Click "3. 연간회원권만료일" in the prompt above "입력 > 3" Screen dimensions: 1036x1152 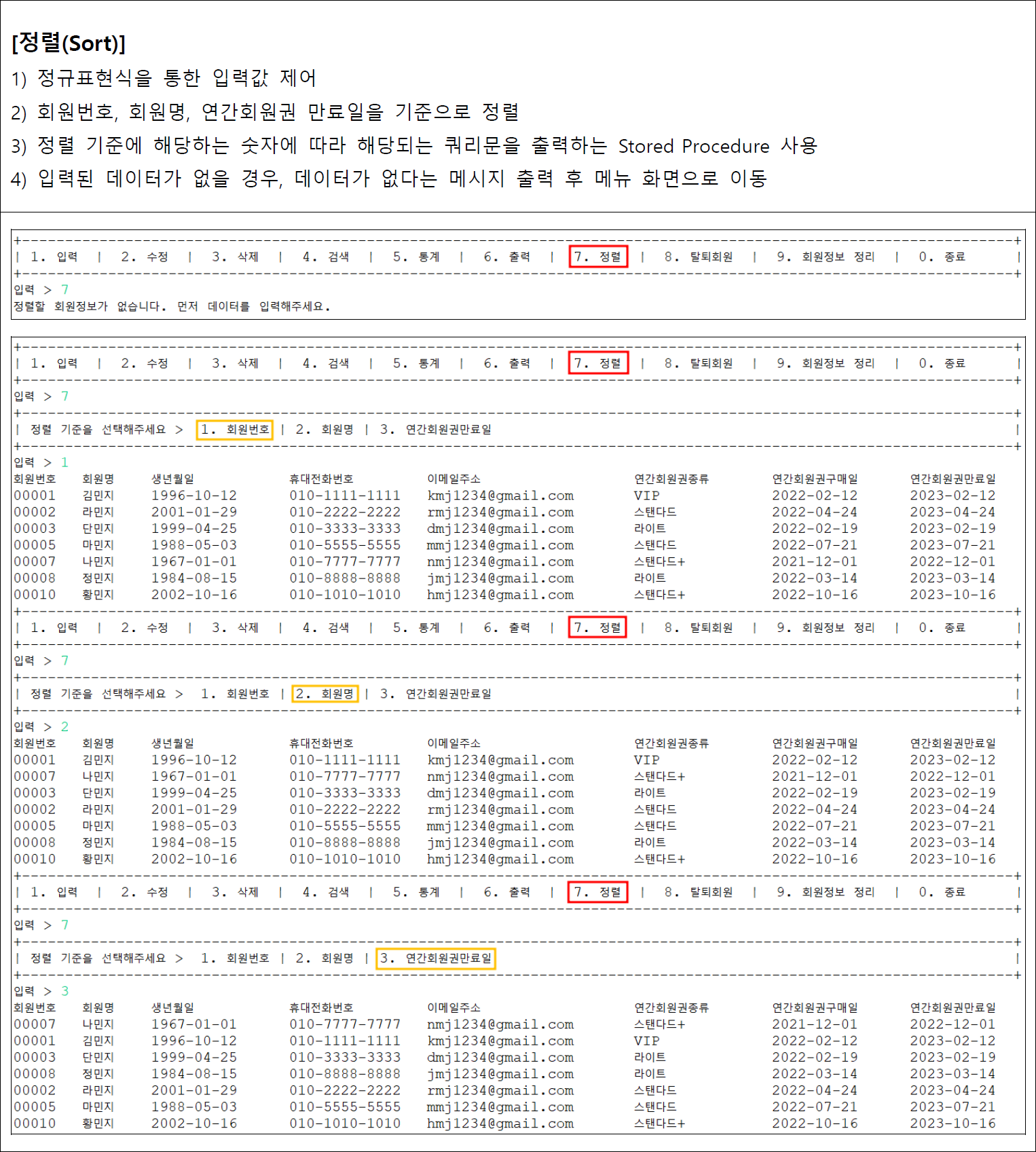coord(436,958)
